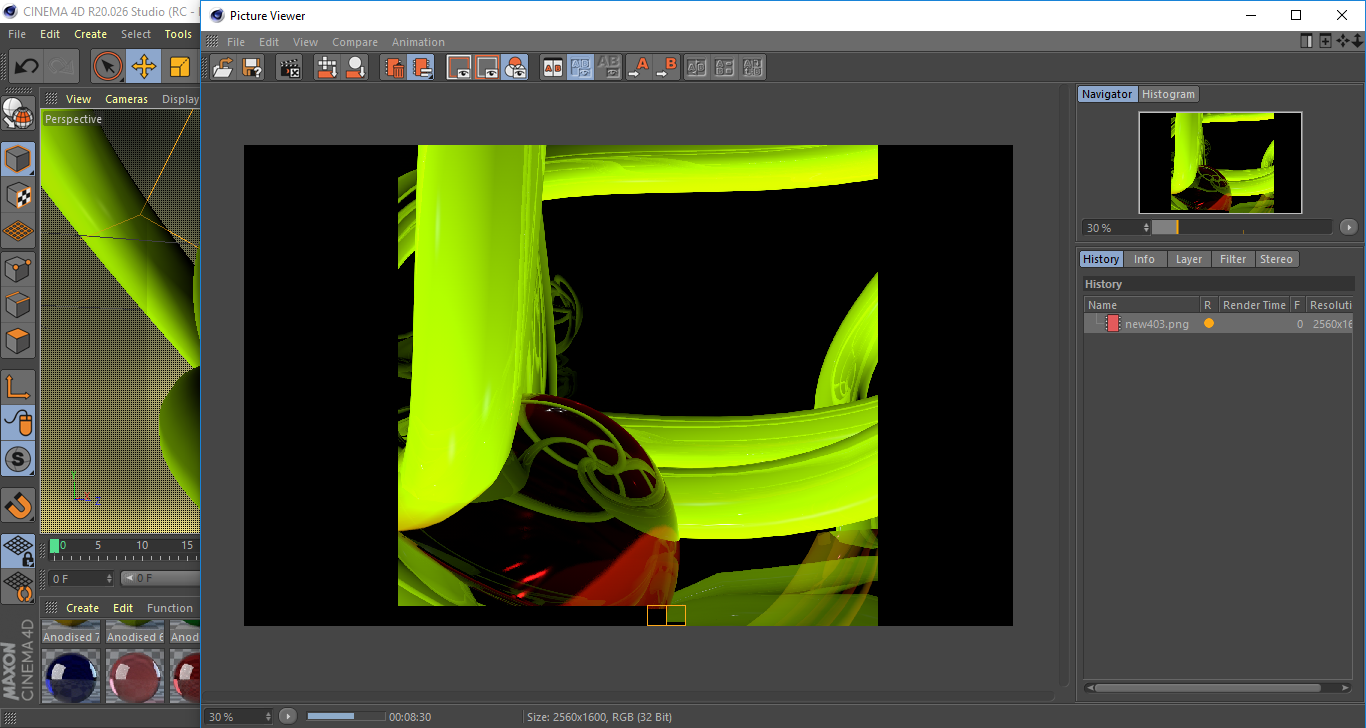Switch to the Layer tab
The height and width of the screenshot is (728, 1366).
1189,259
